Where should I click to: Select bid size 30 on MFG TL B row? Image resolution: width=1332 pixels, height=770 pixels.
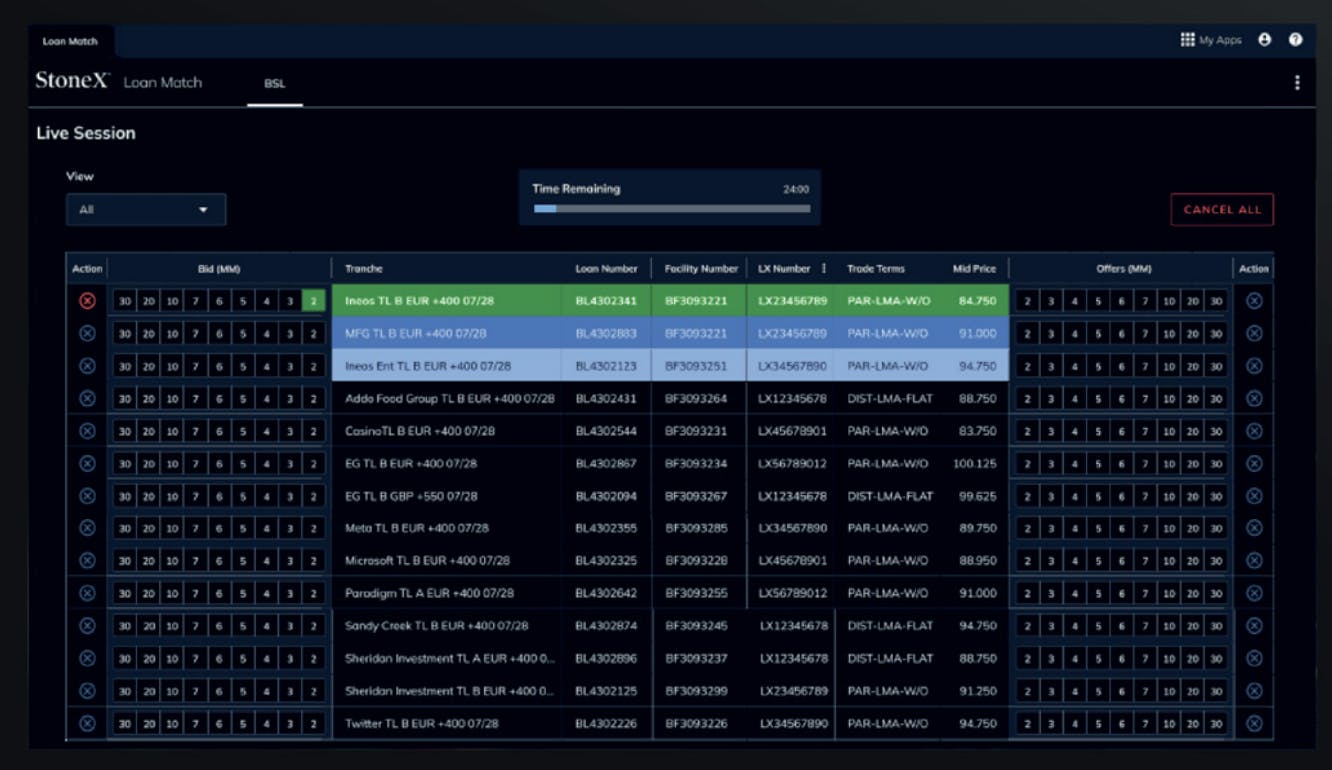click(124, 334)
